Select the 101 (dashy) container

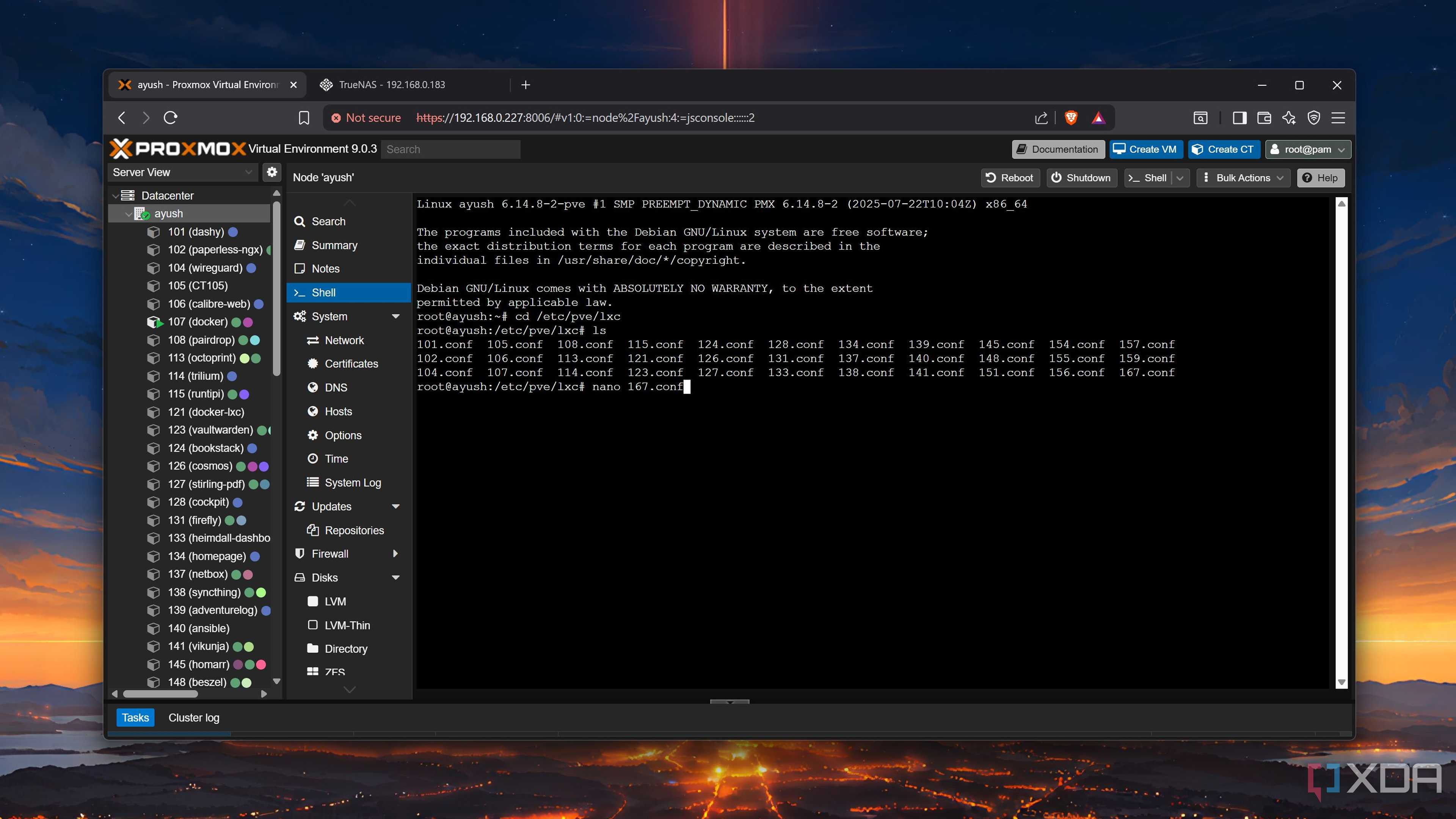click(196, 231)
